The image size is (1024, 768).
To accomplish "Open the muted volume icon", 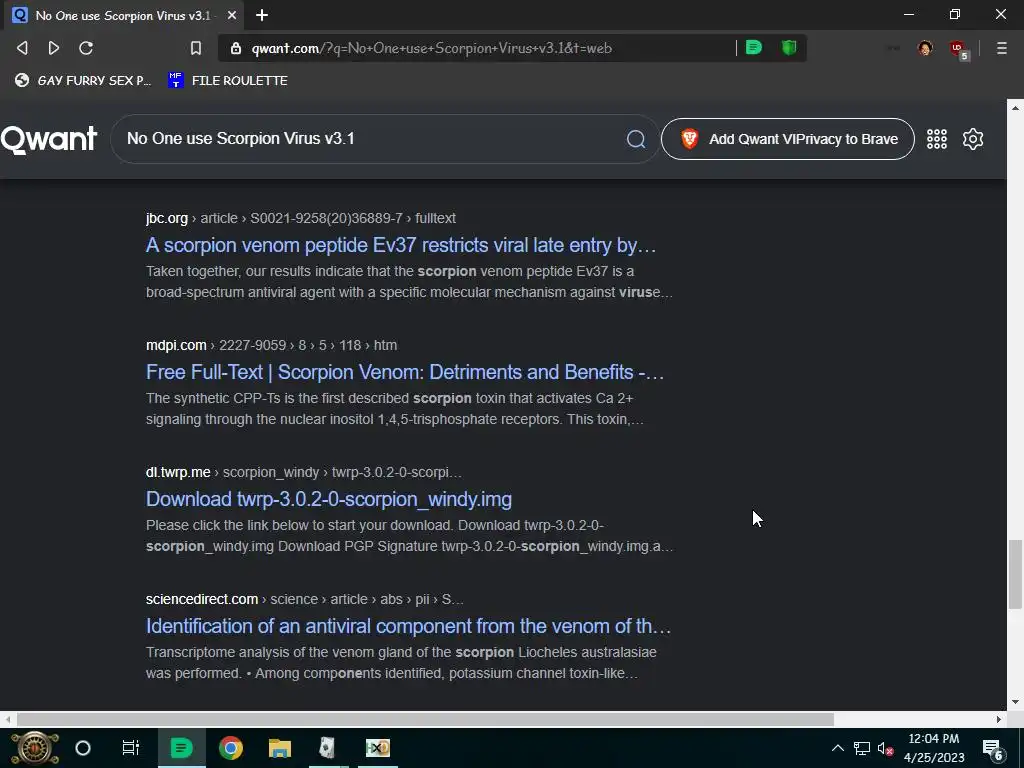I will (885, 749).
